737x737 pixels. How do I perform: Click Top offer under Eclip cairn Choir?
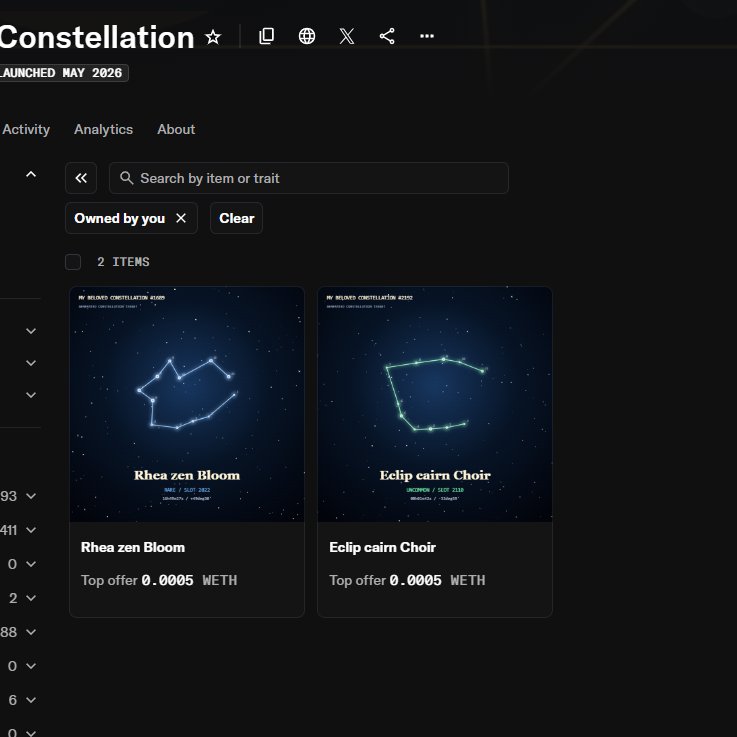coord(407,580)
